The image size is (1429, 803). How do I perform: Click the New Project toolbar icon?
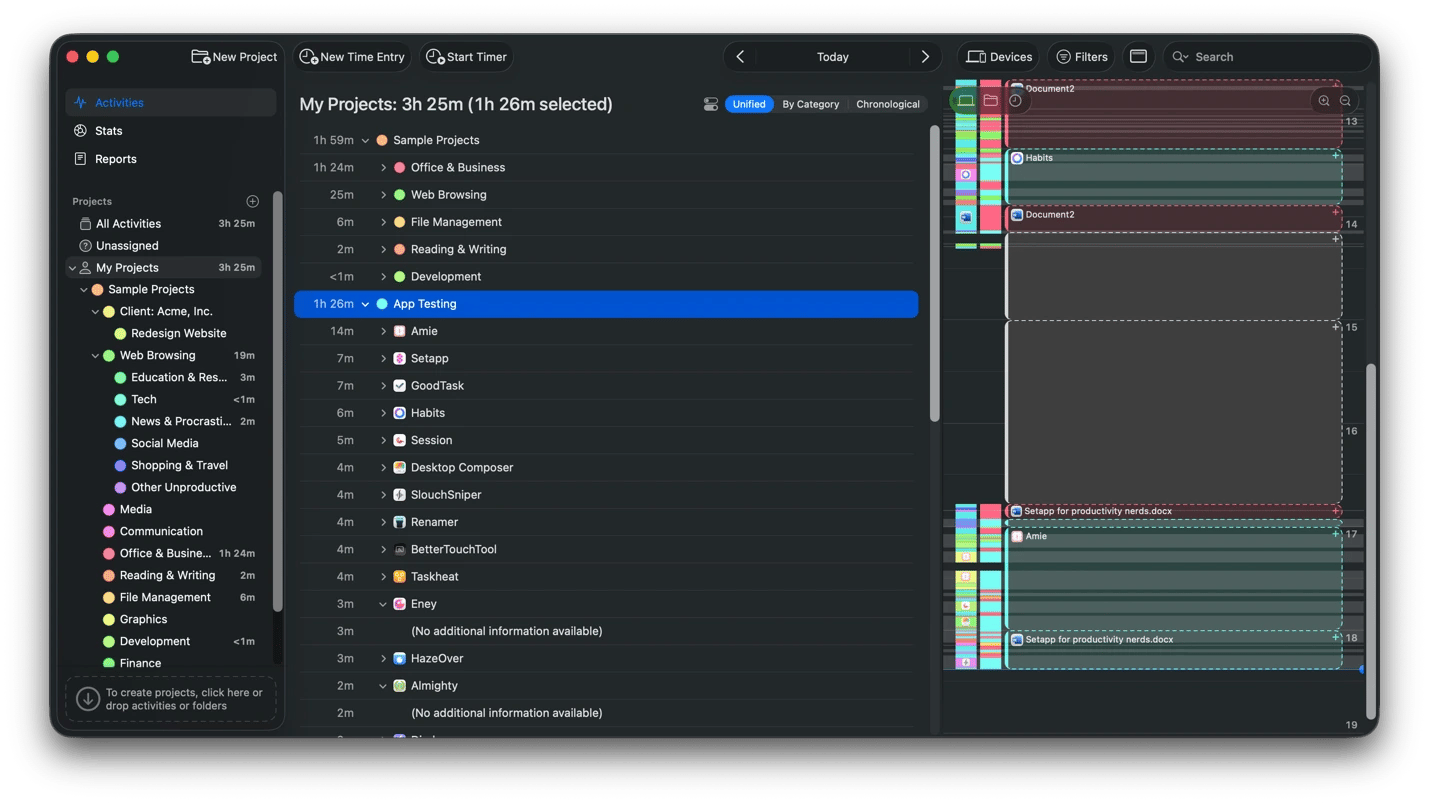pos(200,57)
